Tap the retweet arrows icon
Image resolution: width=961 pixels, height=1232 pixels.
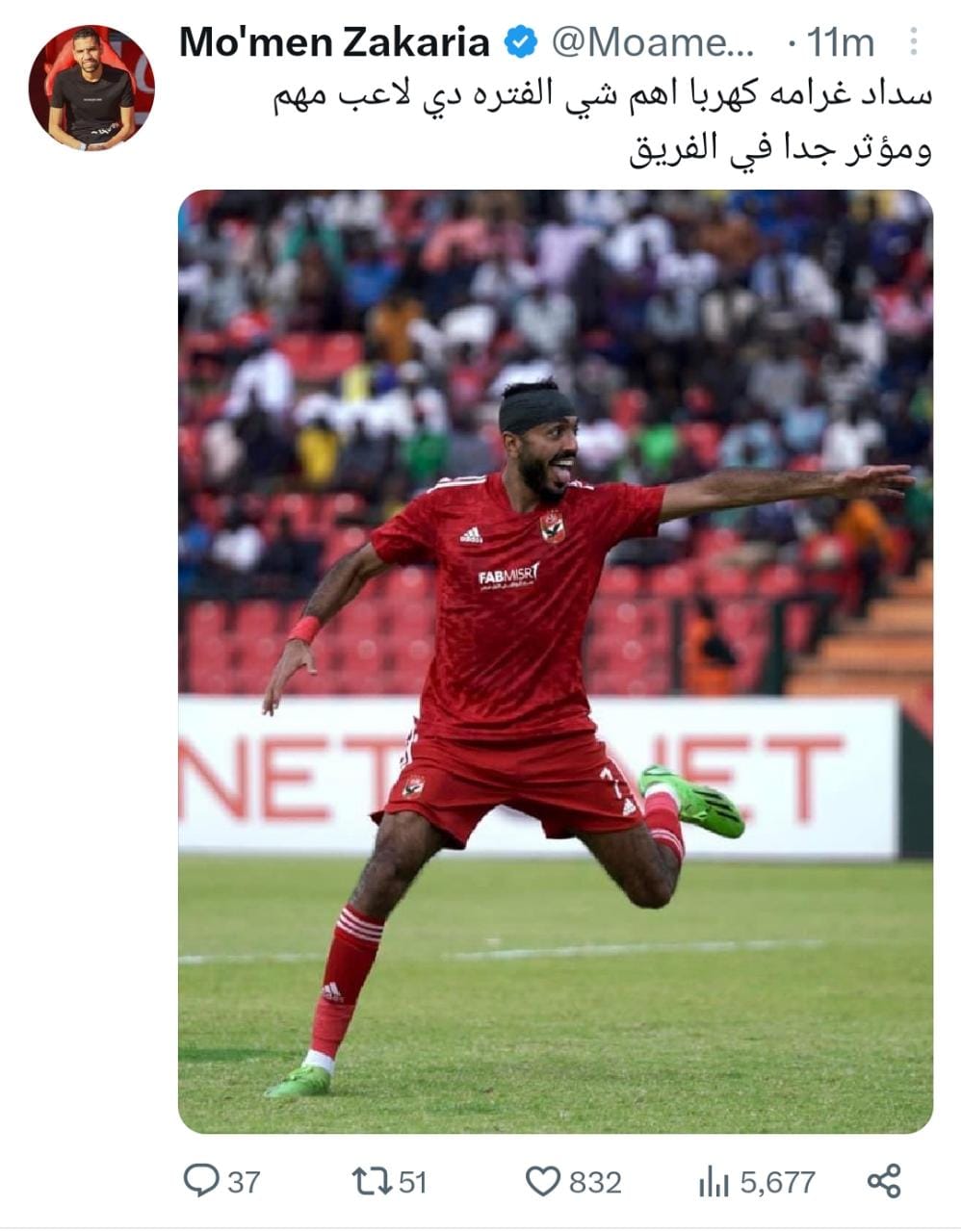[373, 1181]
